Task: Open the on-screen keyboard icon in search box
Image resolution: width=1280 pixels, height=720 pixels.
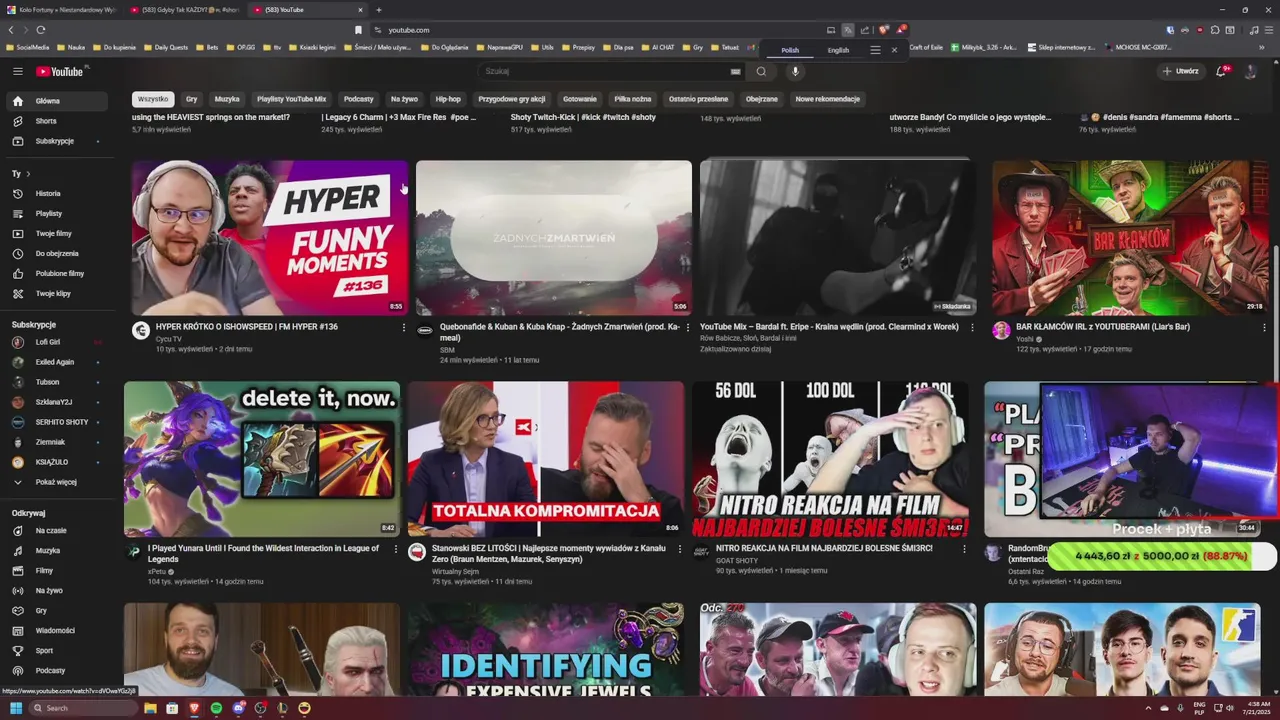Action: point(736,71)
